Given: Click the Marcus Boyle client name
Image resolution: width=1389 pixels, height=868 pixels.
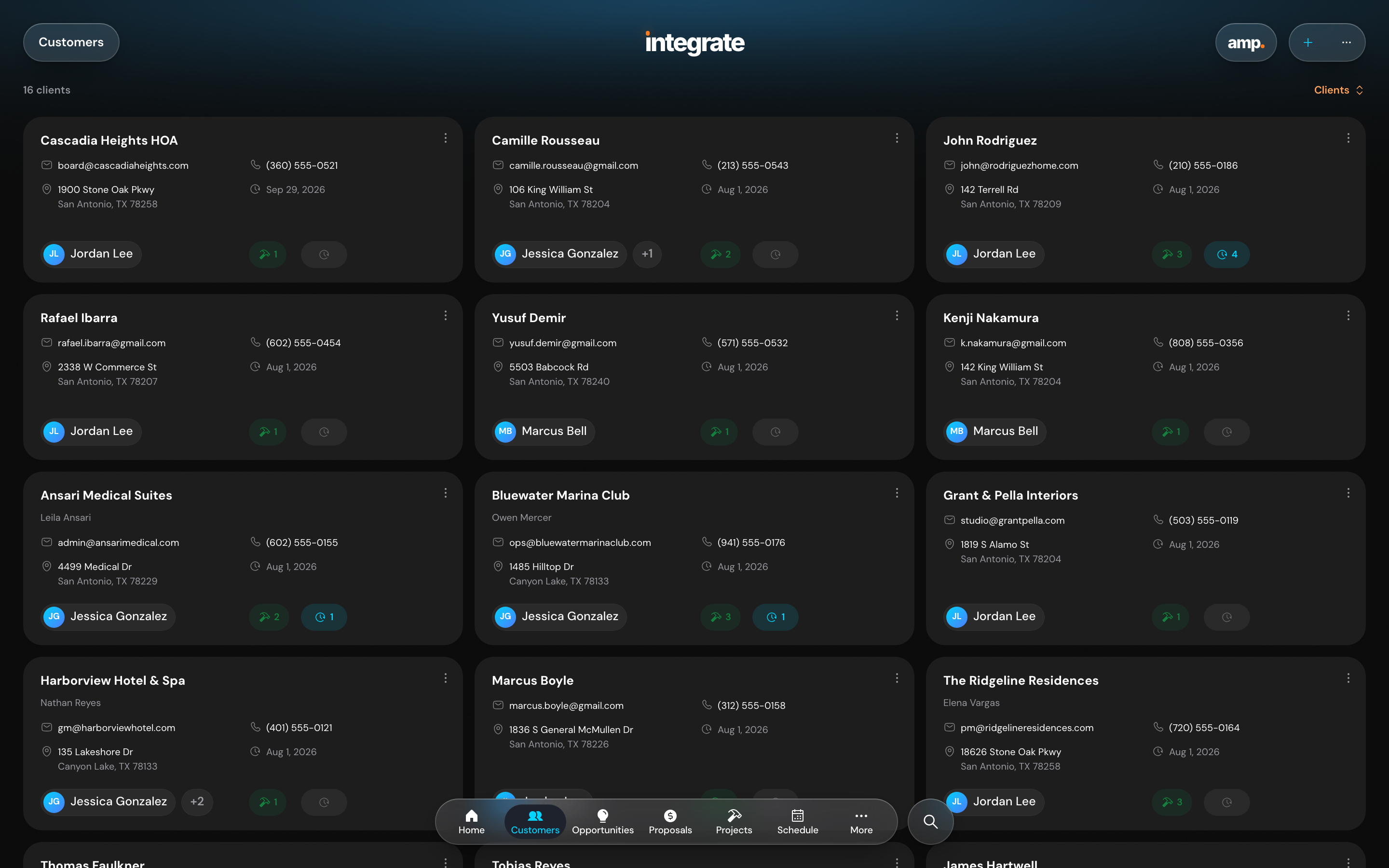Looking at the screenshot, I should (x=532, y=681).
